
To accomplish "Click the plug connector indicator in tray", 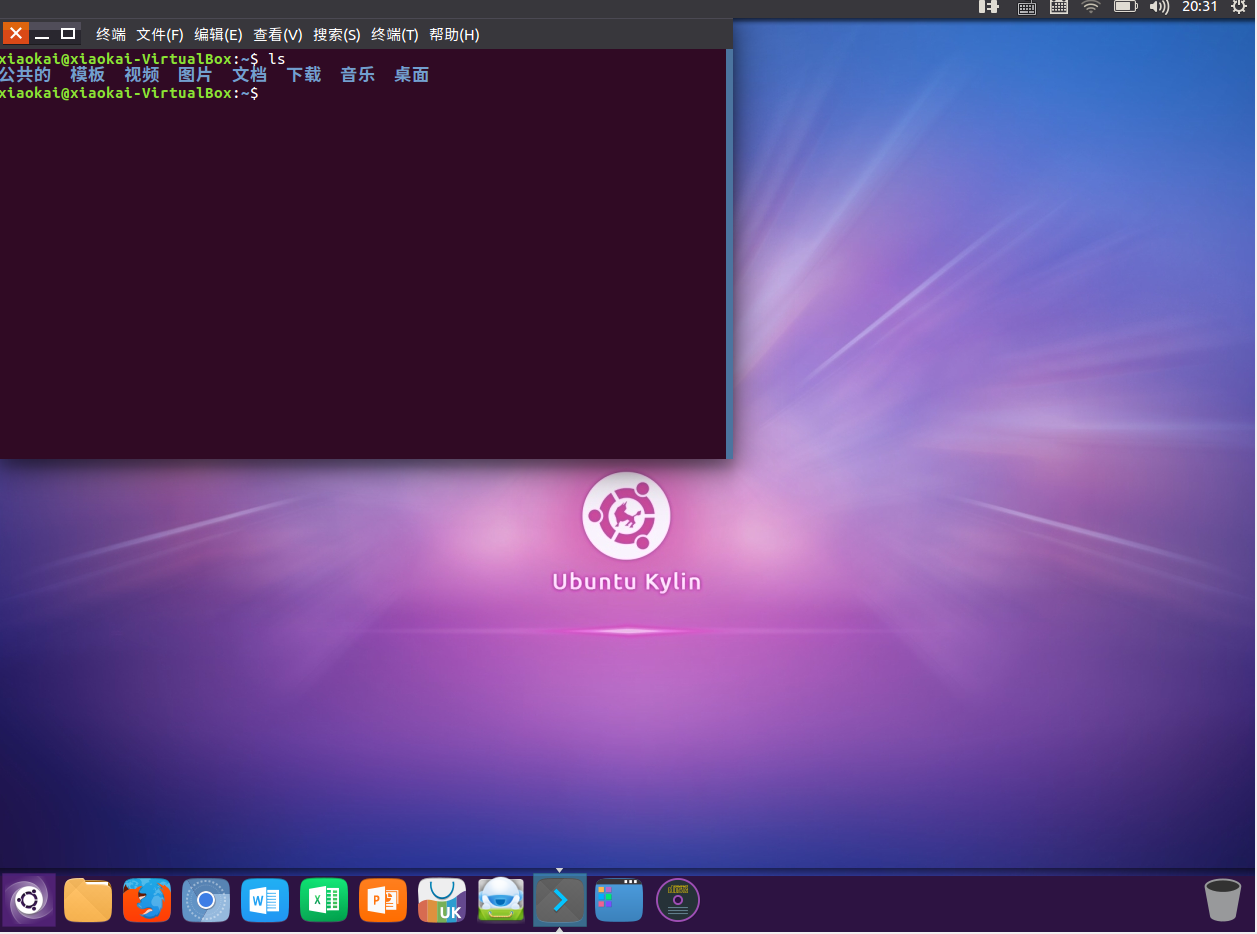I will pos(989,7).
